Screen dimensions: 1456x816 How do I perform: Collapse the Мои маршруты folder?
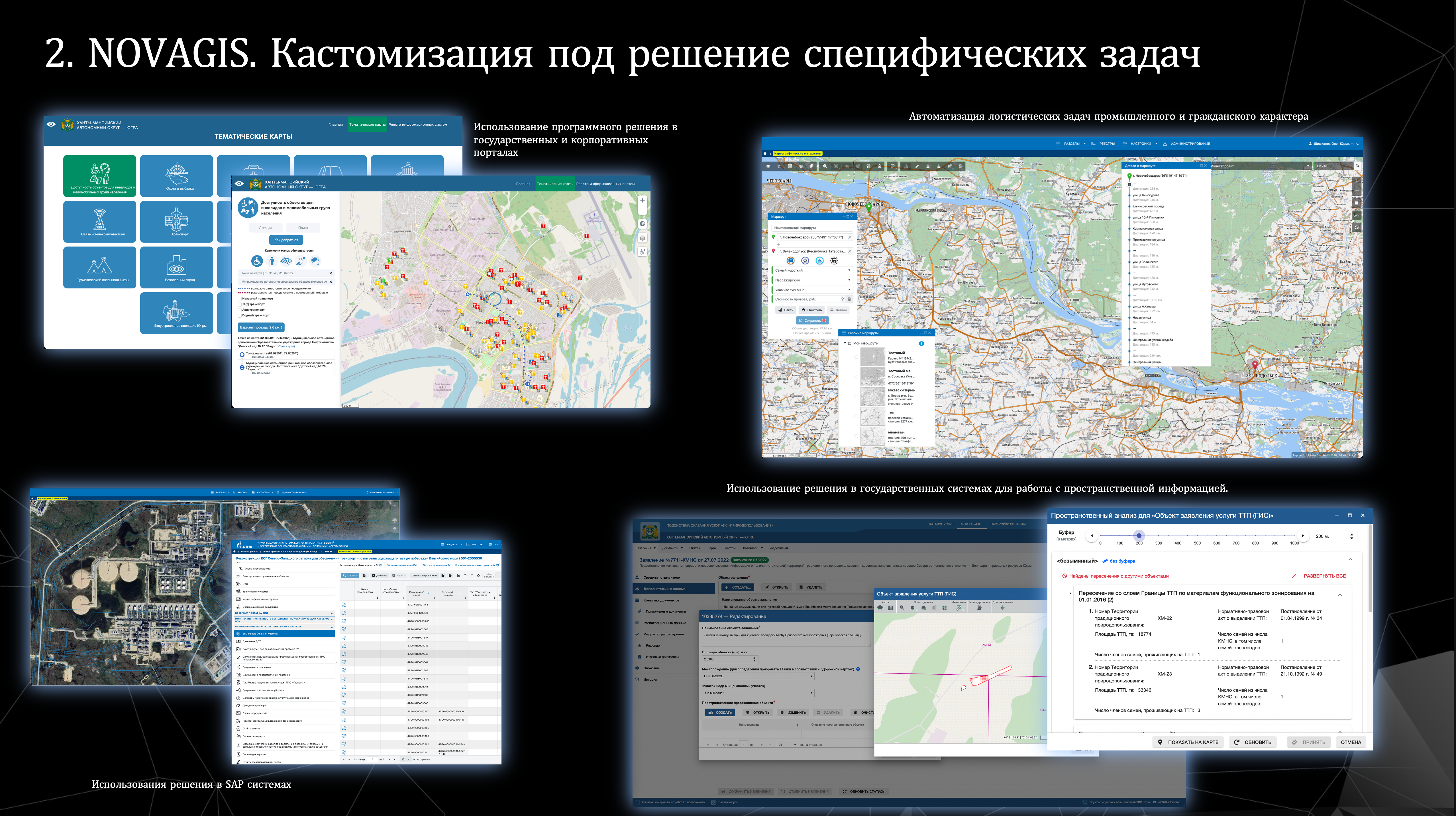[x=846, y=343]
